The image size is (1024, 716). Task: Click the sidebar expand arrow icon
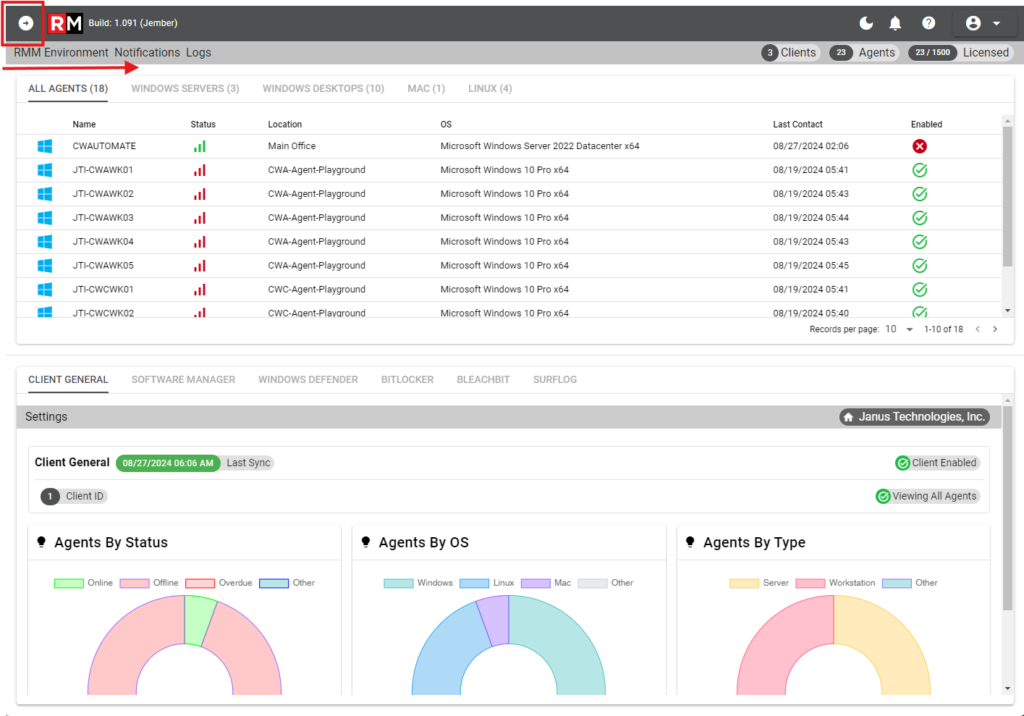(x=25, y=24)
